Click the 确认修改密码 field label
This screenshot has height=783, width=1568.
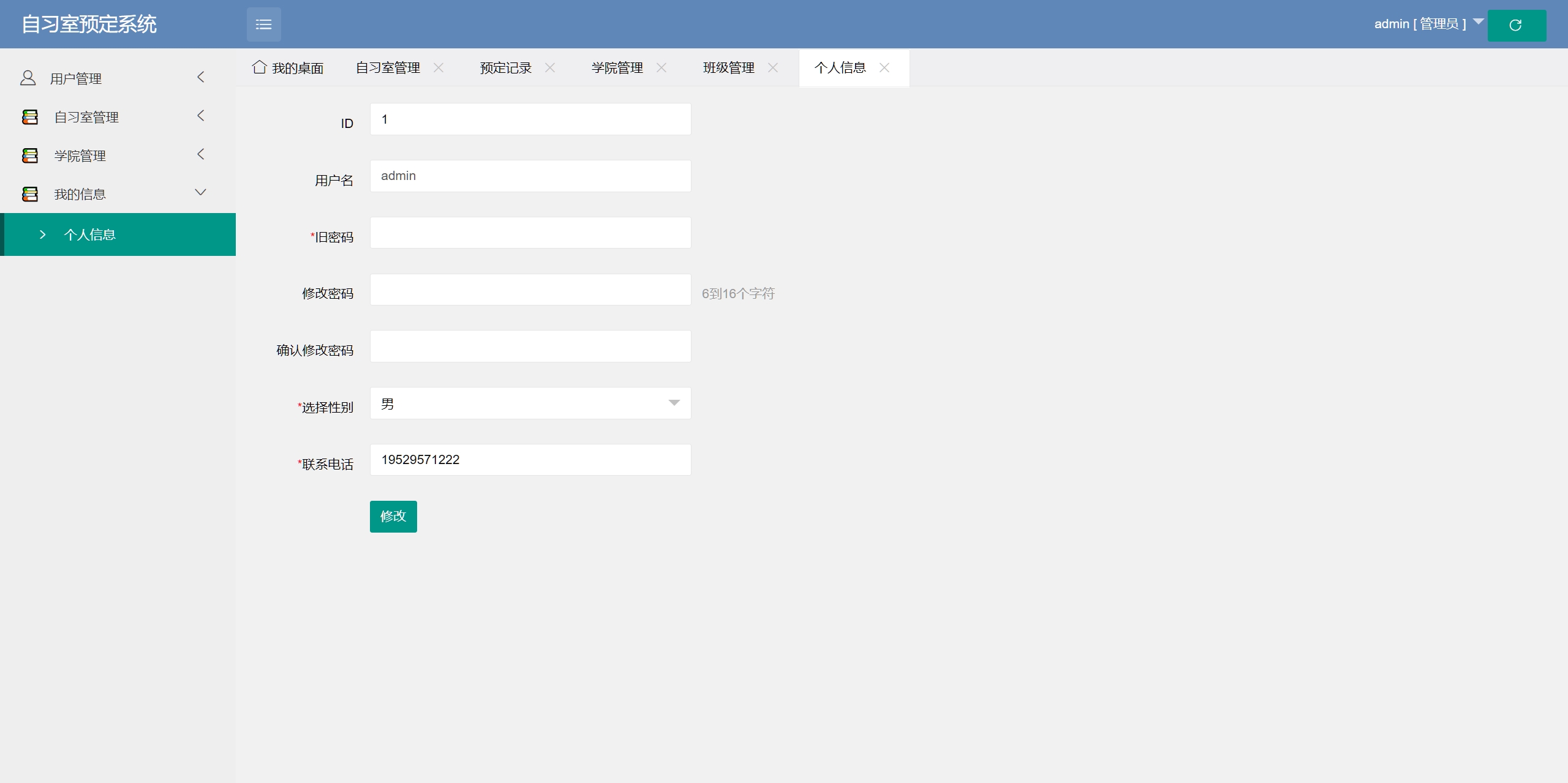click(x=315, y=350)
